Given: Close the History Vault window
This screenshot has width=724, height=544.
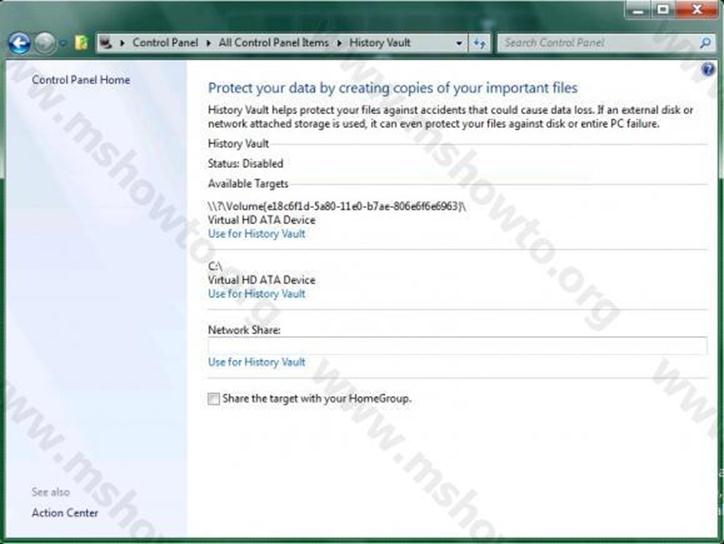Looking at the screenshot, I should point(697,10).
